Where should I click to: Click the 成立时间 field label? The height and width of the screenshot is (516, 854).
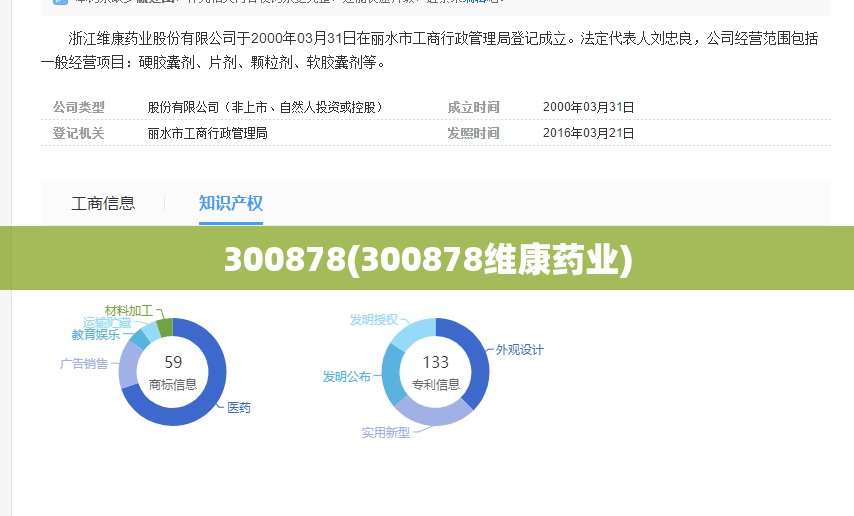(473, 107)
